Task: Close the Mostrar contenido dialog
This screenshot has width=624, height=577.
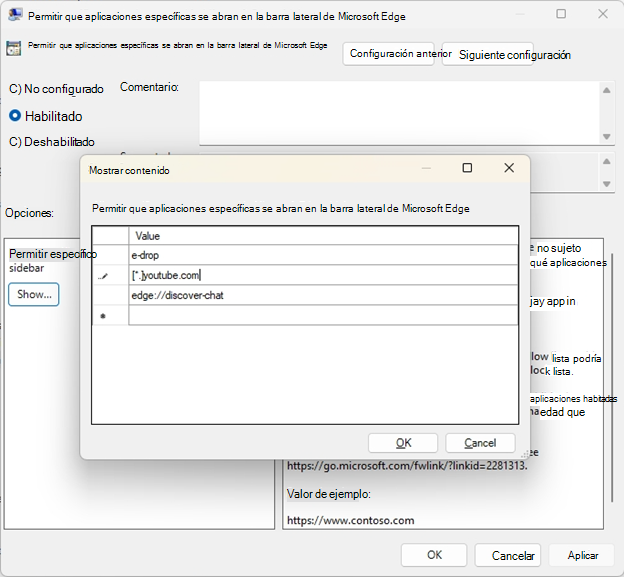Action: click(509, 168)
